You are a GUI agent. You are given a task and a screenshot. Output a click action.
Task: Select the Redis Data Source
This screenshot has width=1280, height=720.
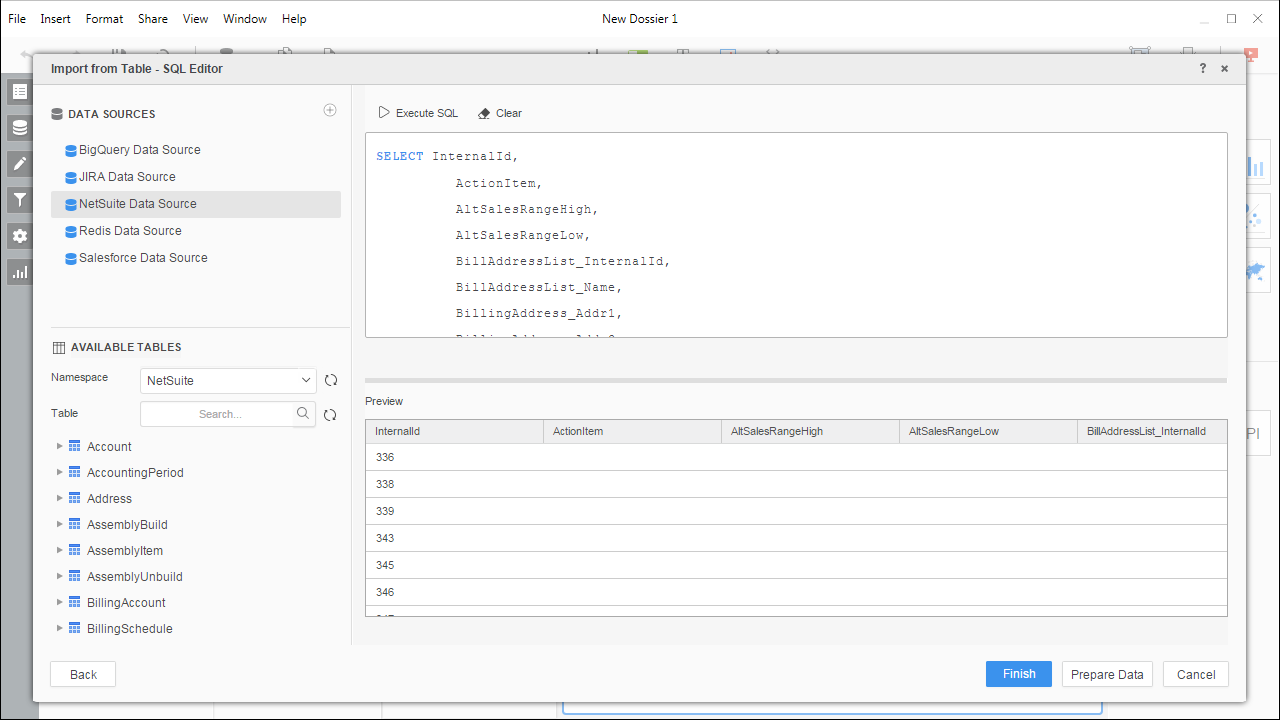pyautogui.click(x=130, y=231)
